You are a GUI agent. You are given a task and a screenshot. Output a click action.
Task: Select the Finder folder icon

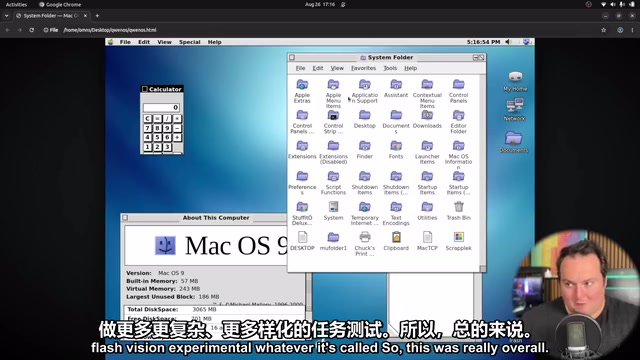pyautogui.click(x=364, y=146)
